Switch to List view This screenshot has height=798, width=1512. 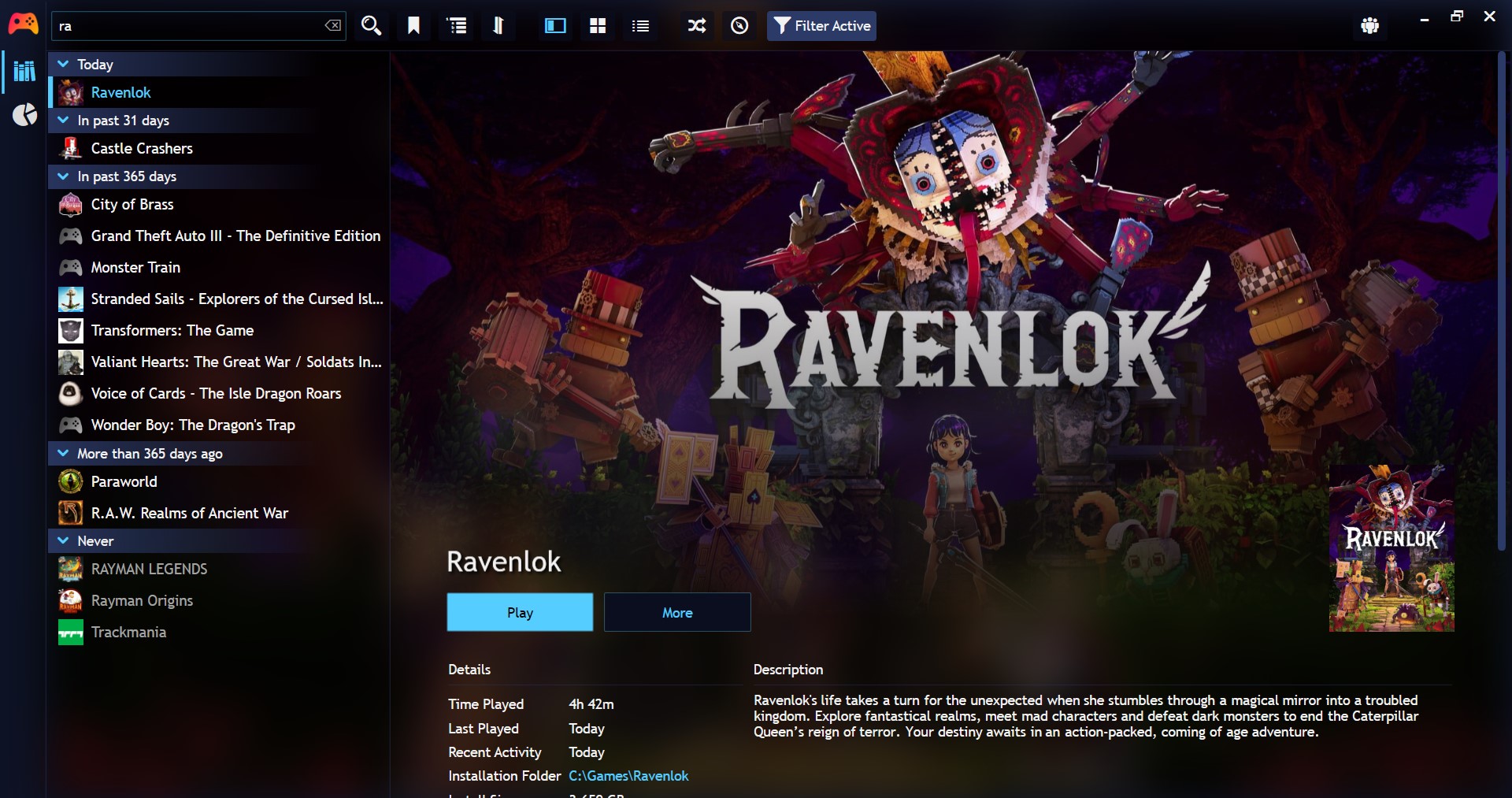coord(640,26)
